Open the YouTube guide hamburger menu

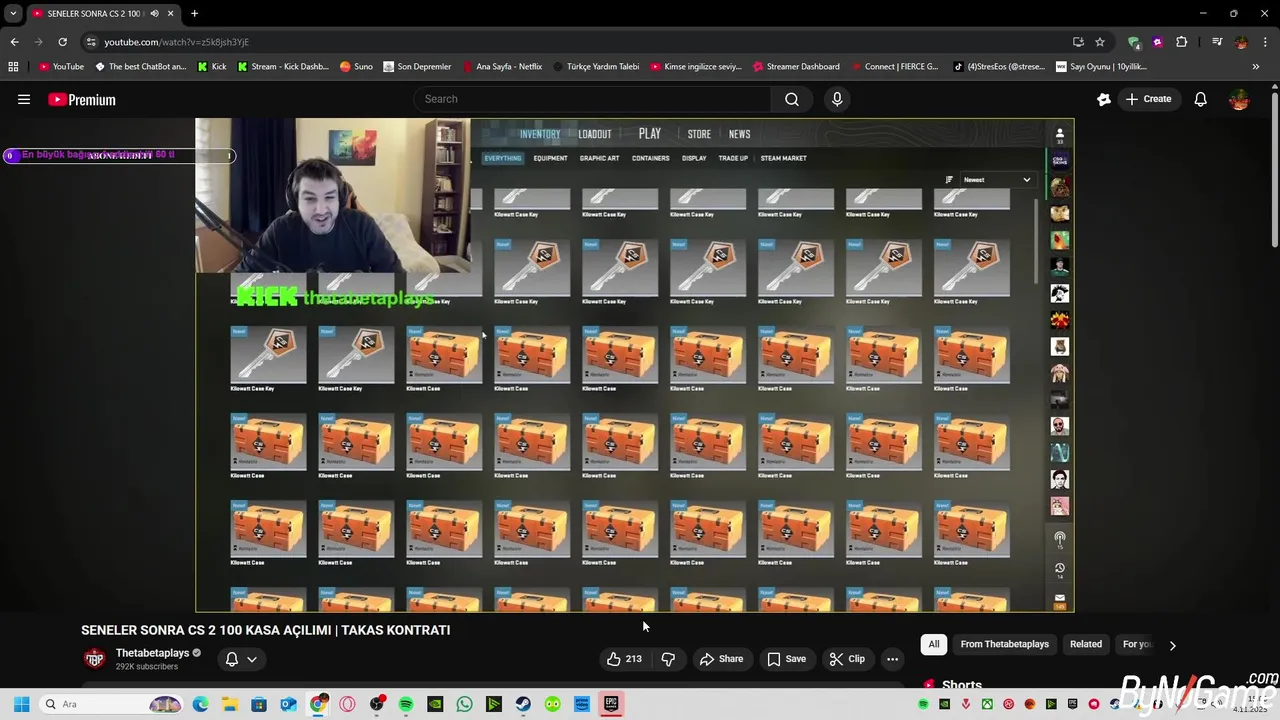[x=24, y=99]
